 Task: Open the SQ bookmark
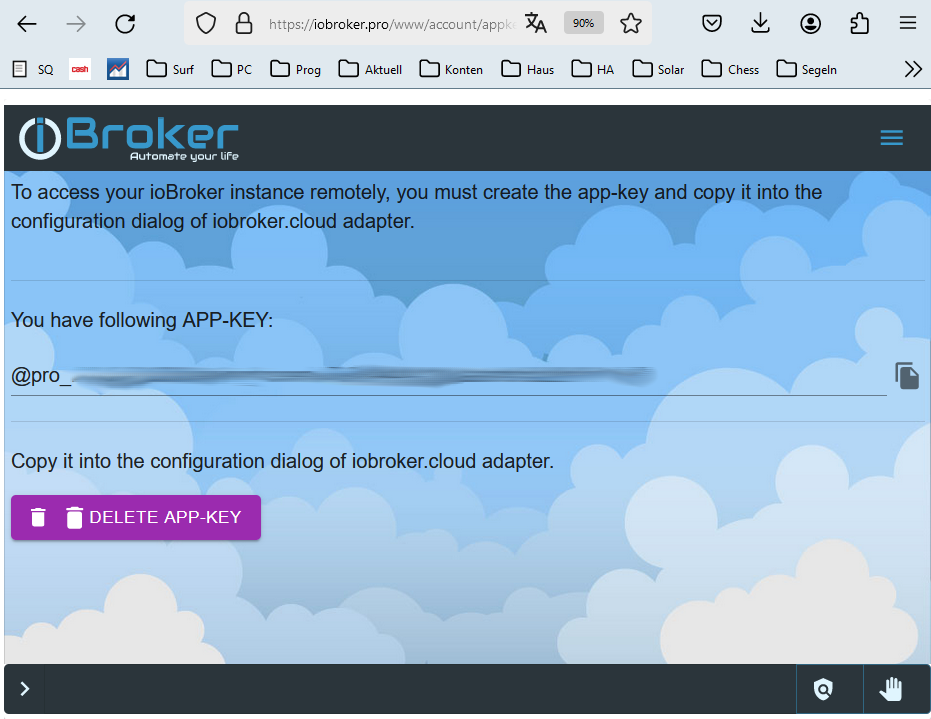(x=33, y=69)
